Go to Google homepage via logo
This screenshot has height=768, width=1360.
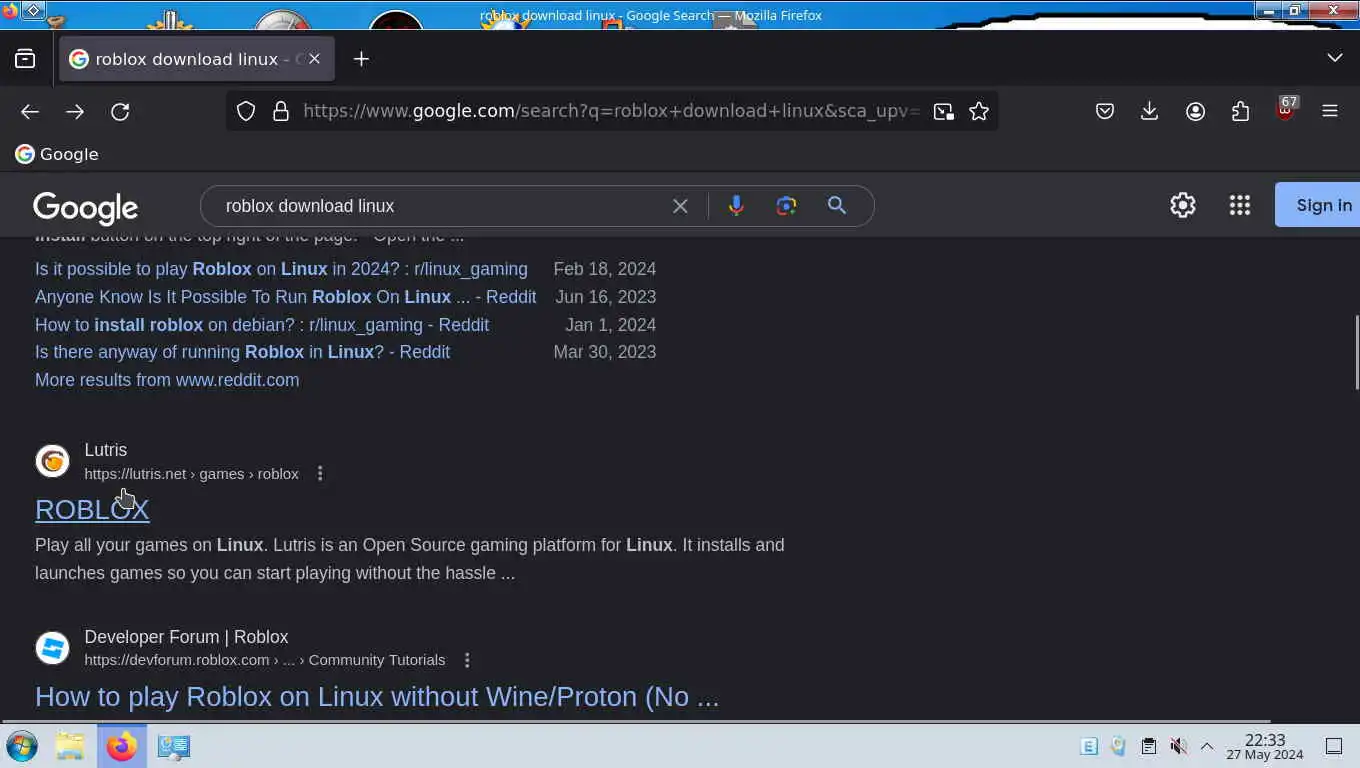tap(86, 207)
